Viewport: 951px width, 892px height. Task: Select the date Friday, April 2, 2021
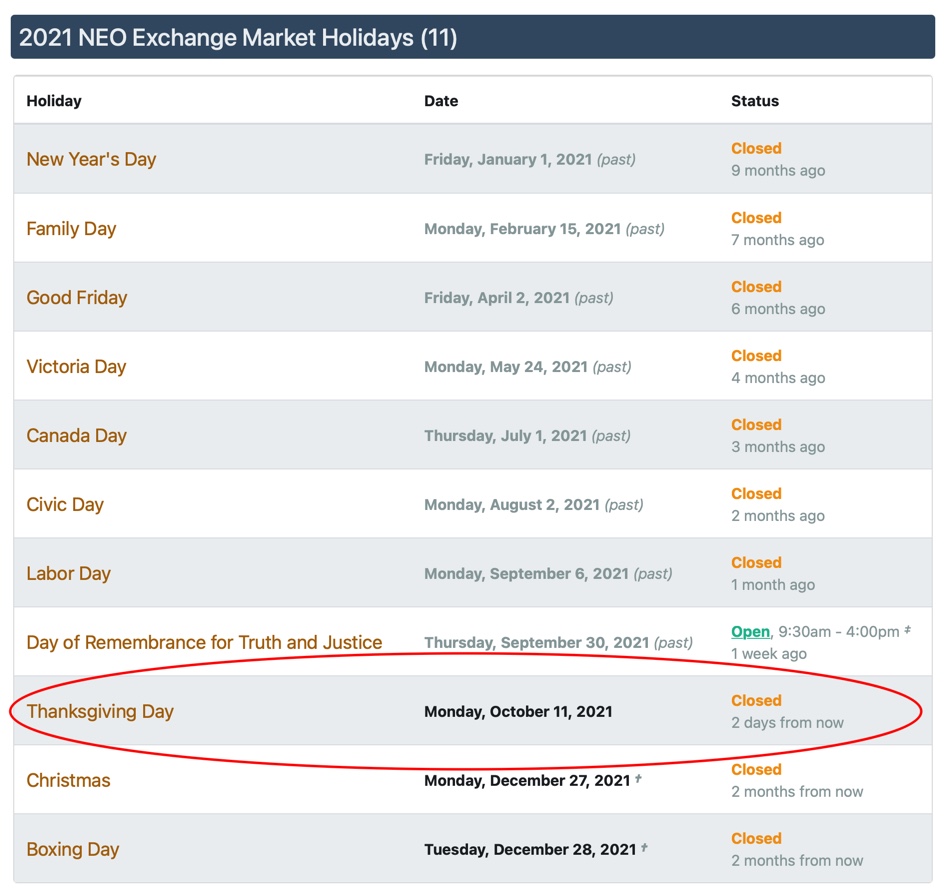(497, 298)
